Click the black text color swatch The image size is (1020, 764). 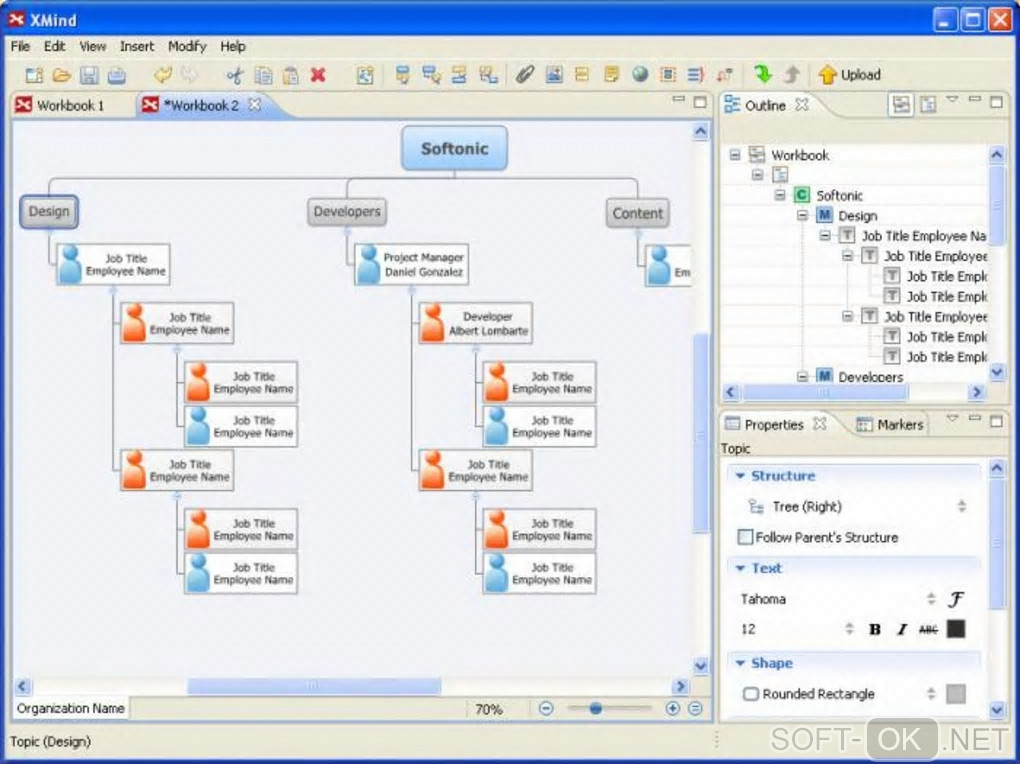pos(956,629)
